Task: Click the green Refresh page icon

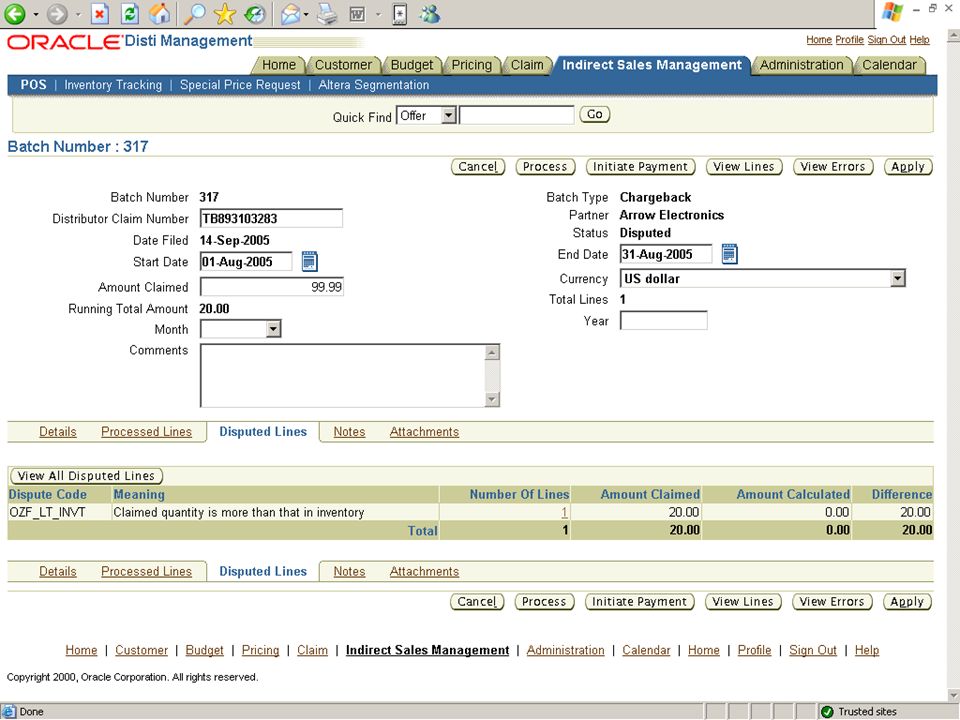Action: pos(130,13)
